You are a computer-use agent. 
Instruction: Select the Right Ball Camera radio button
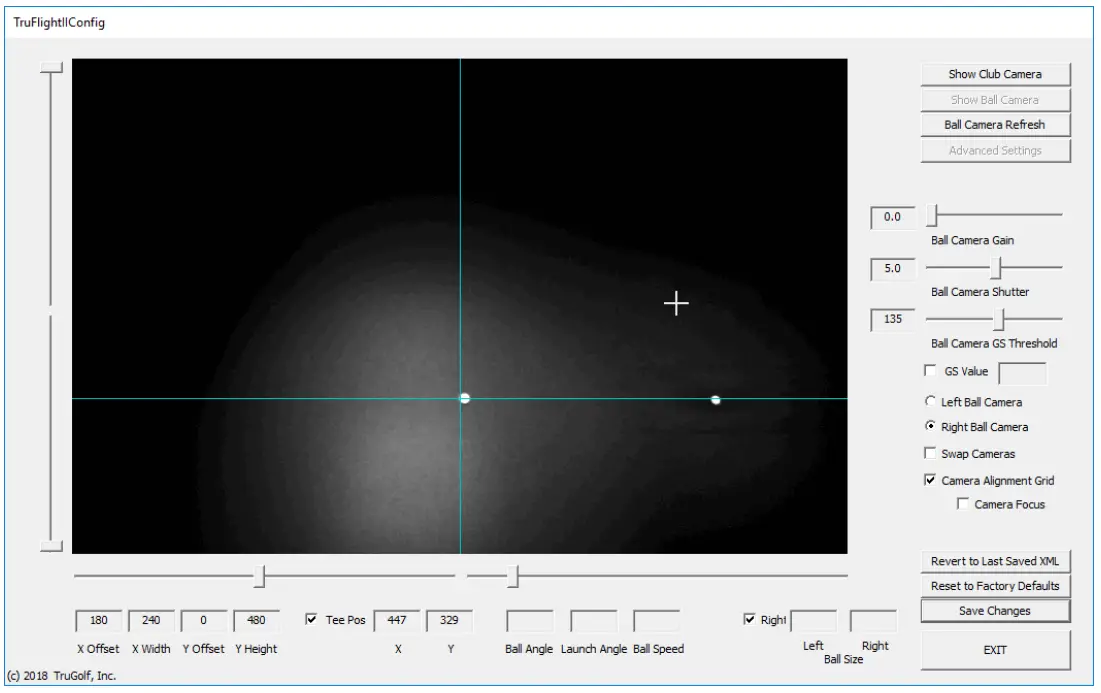pos(931,427)
